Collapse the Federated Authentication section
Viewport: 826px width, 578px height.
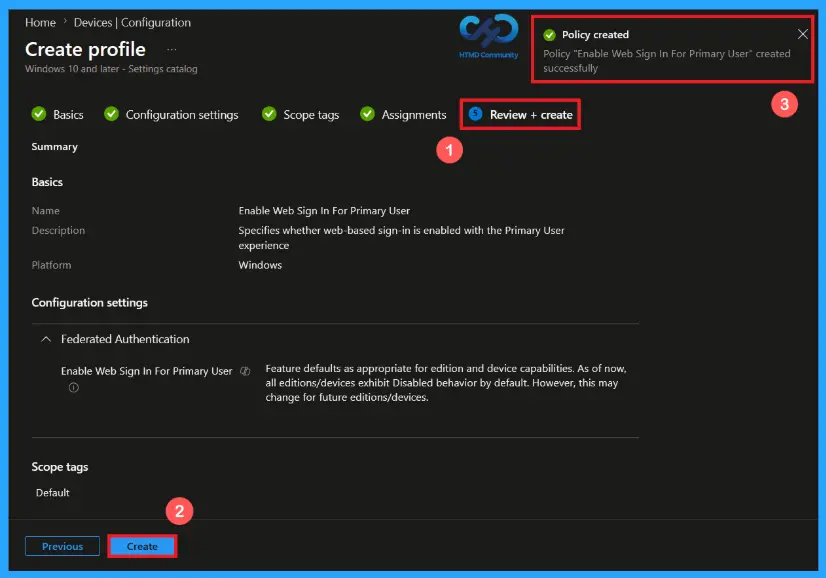[46, 339]
